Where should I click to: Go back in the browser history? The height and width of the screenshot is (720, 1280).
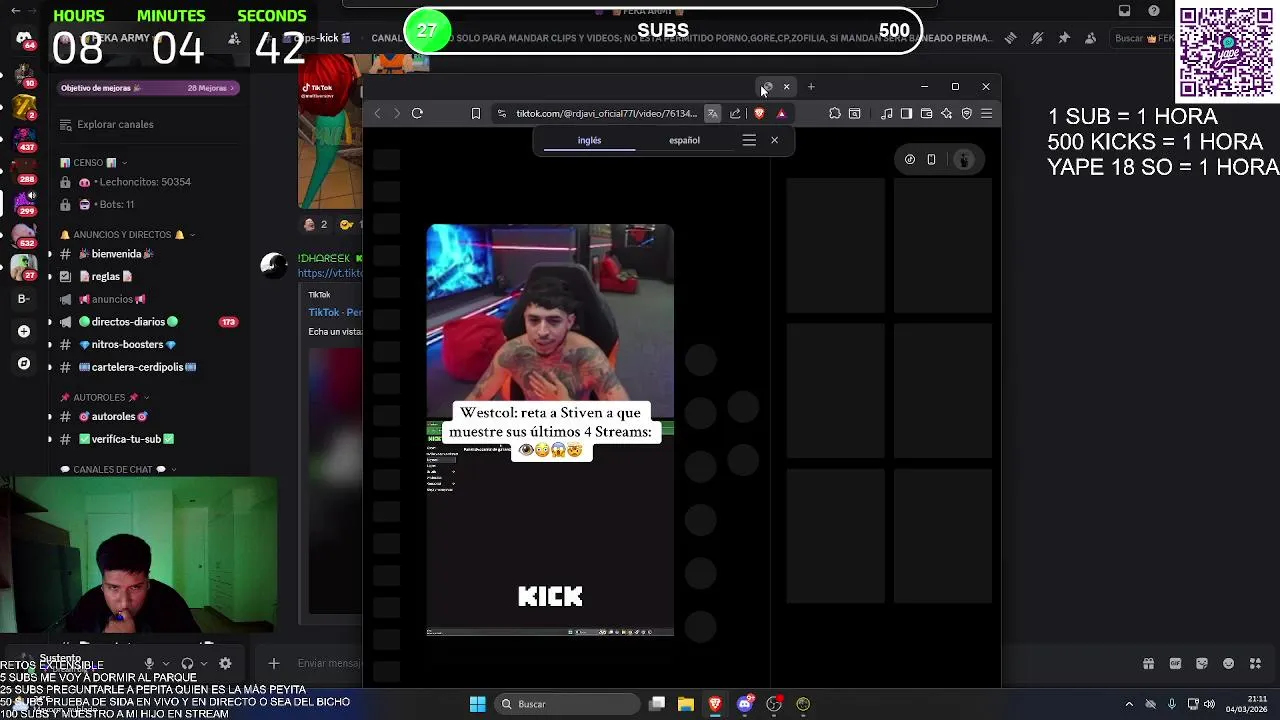377,113
